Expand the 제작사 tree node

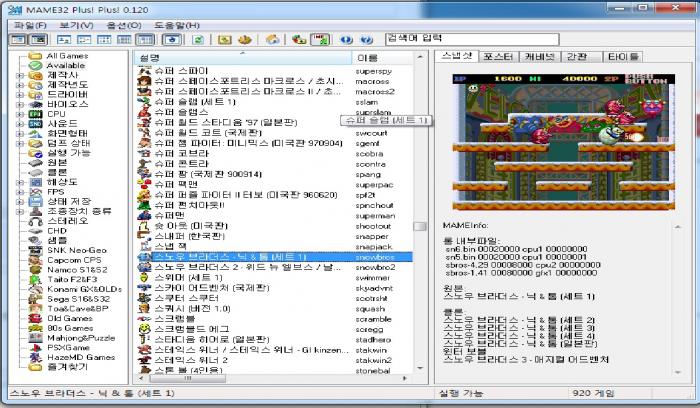(20, 75)
